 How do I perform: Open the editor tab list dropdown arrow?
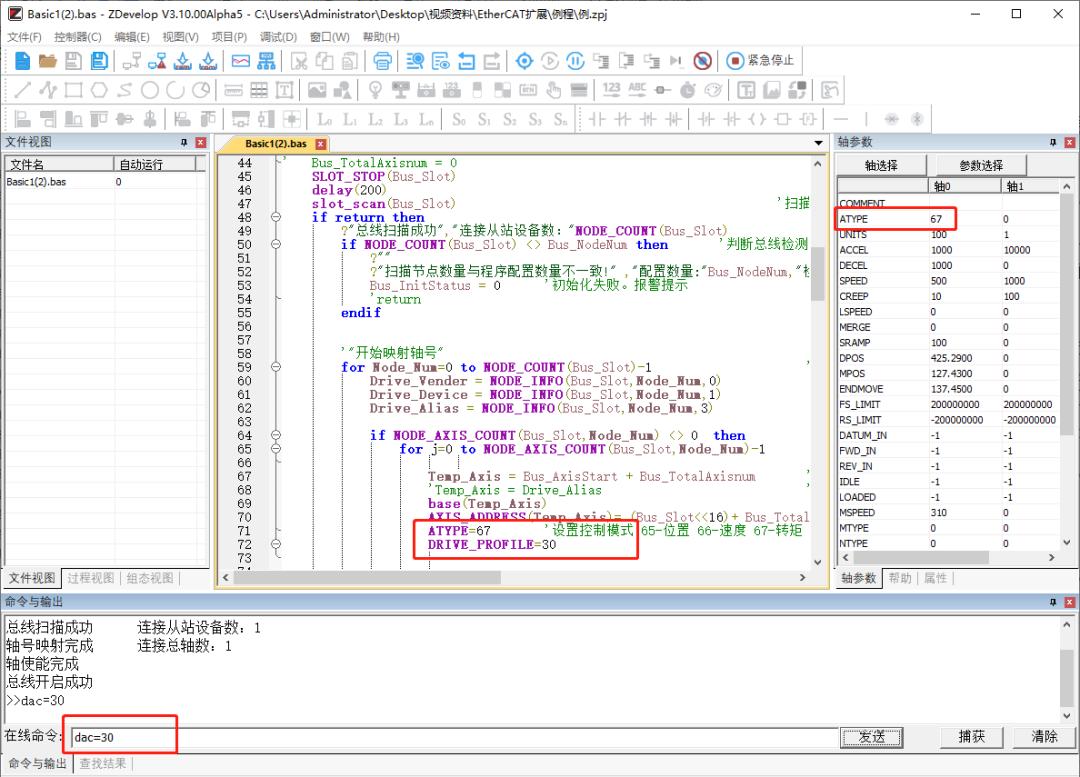(x=819, y=144)
